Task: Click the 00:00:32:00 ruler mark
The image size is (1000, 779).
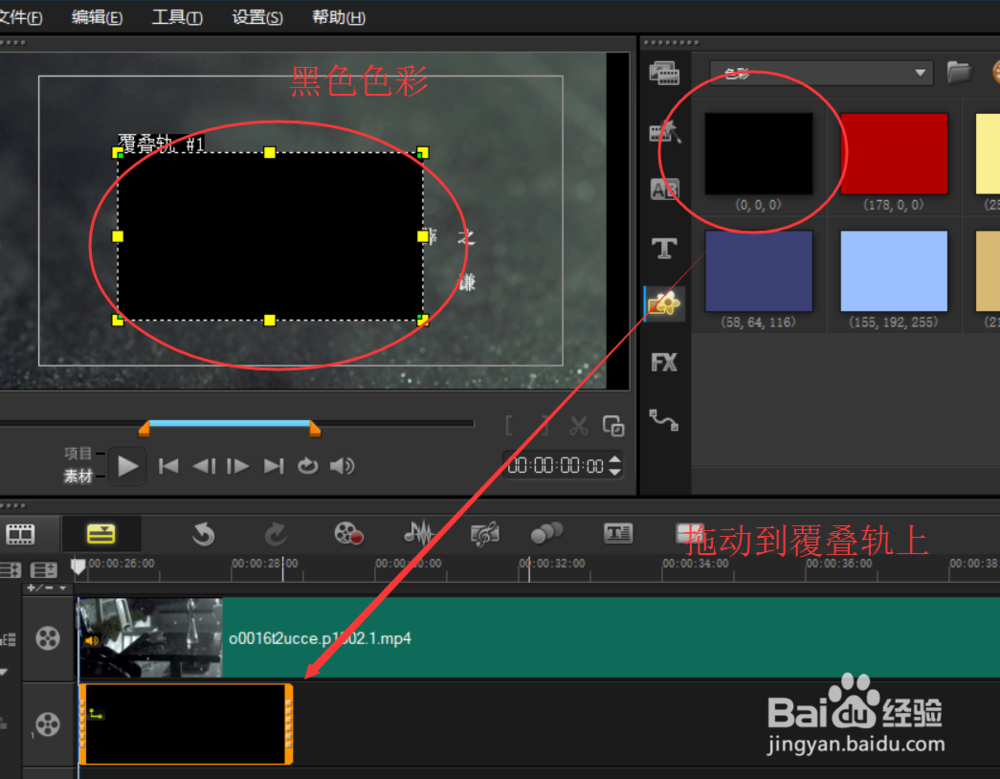Action: pos(552,564)
